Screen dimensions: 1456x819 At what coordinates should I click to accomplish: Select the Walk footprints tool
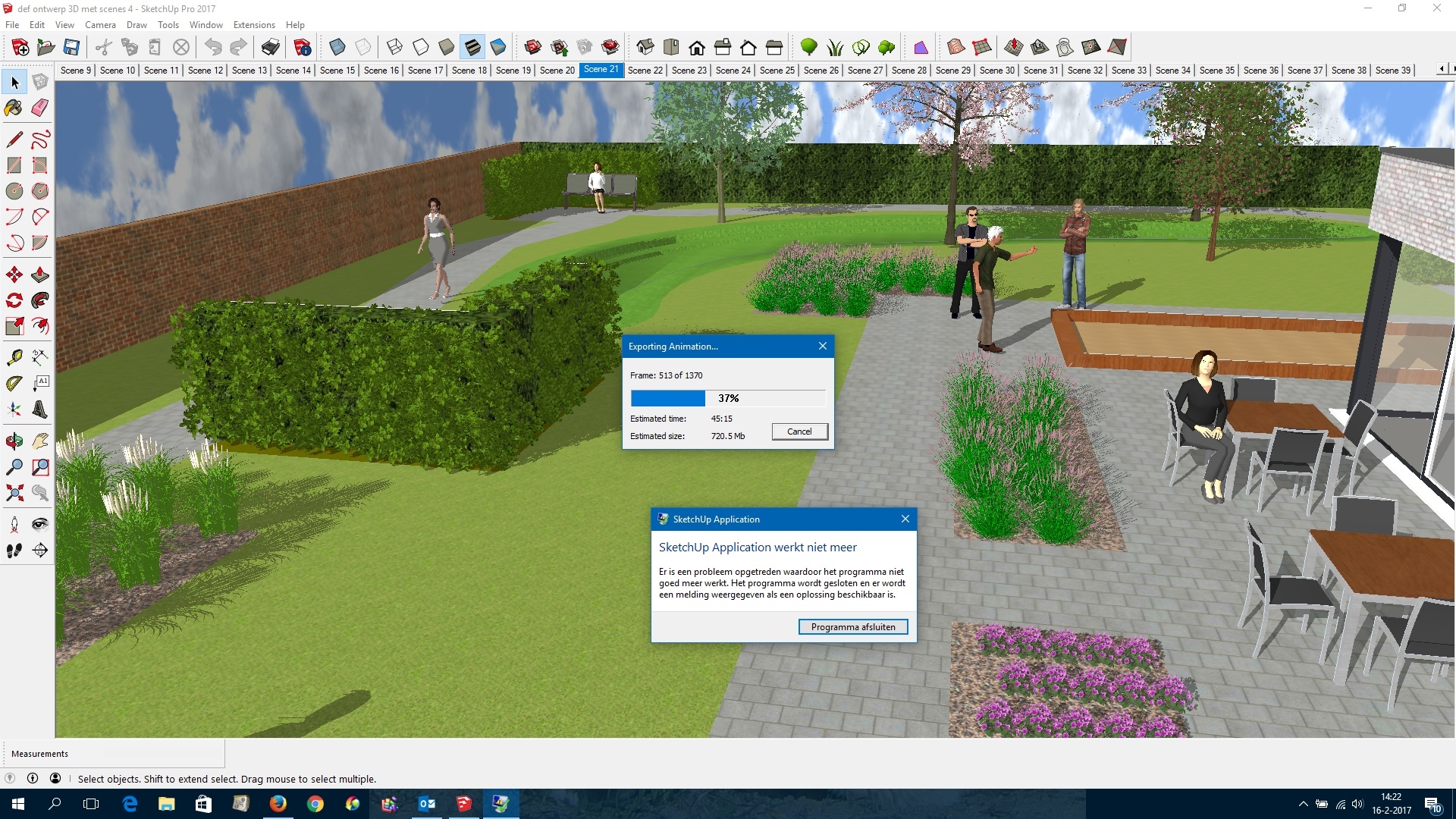pos(14,550)
